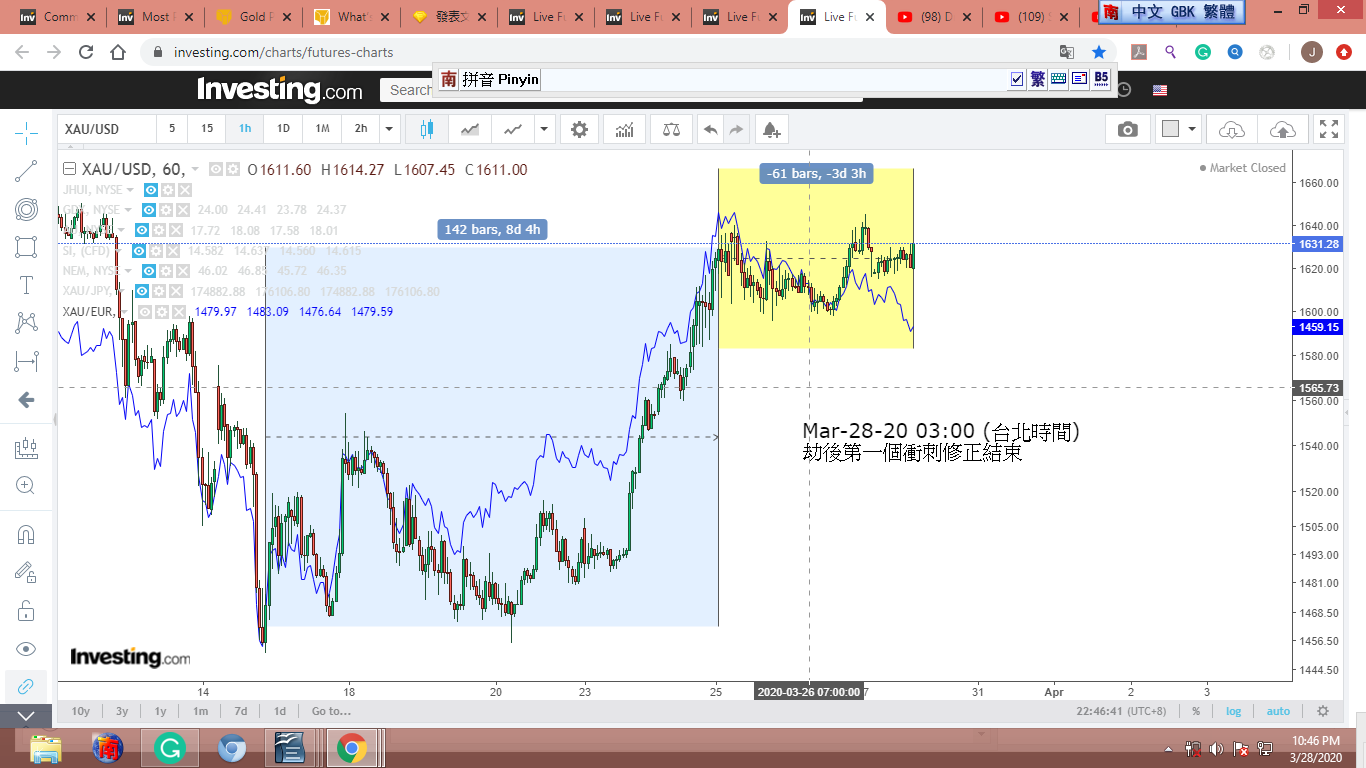Viewport: 1366px width, 768px height.
Task: Open settings for JHUI, NYSE series
Action: pos(168,190)
